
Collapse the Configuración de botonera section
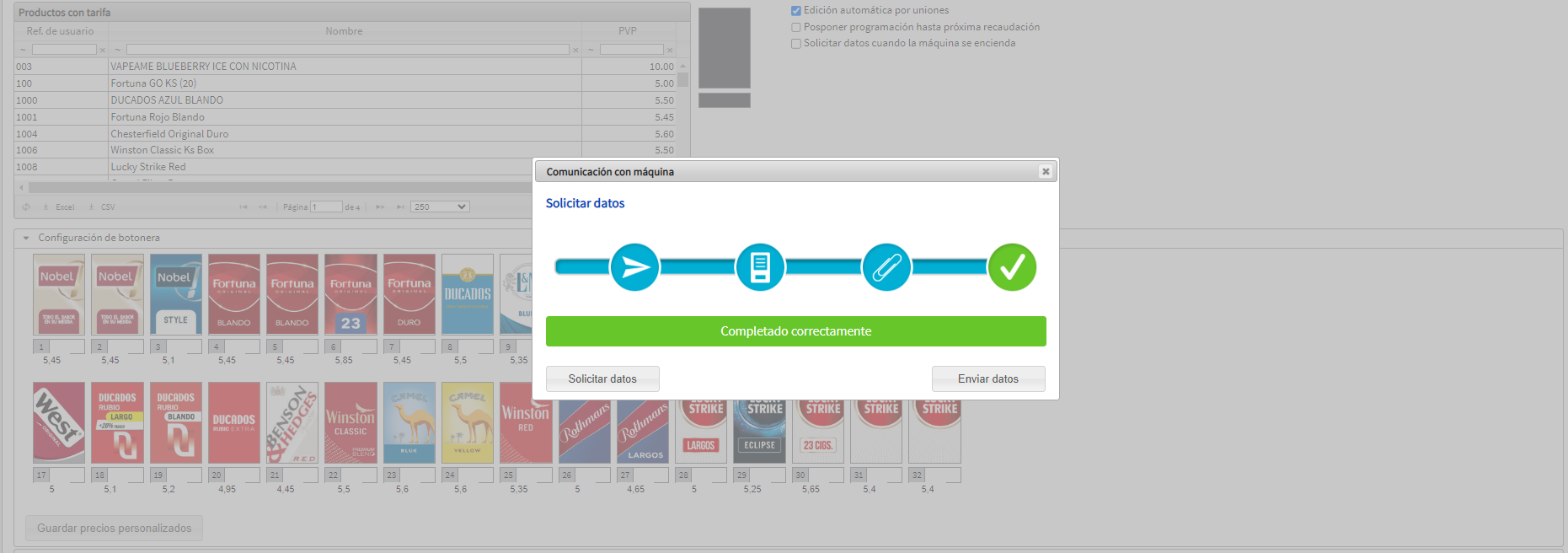point(26,238)
